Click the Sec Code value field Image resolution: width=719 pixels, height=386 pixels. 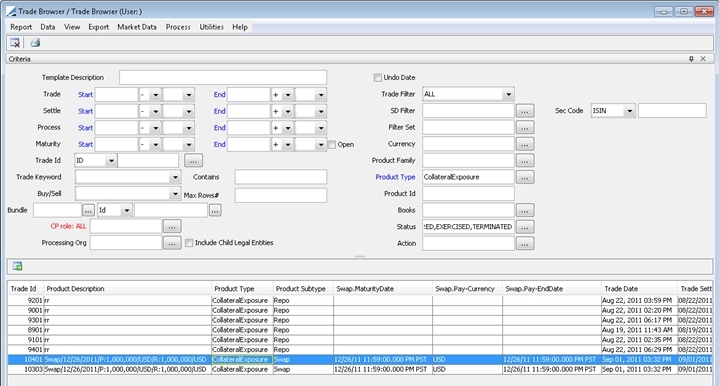(672, 110)
